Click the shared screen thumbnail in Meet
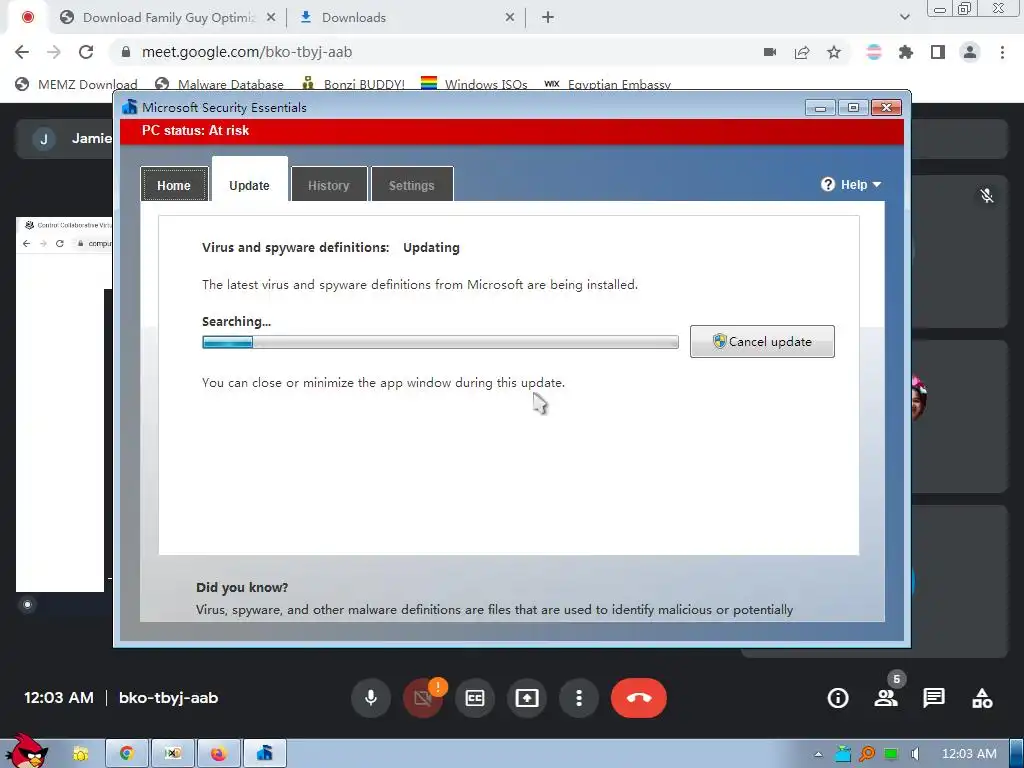Screen dimensions: 1024x768 click(x=64, y=404)
